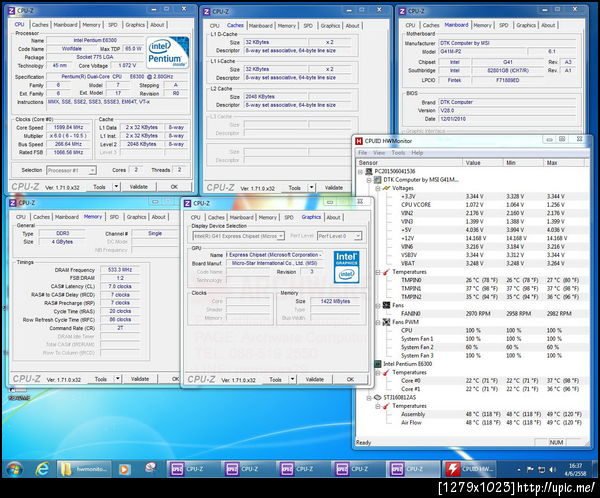Open Windows Media Player from taskbar
Image resolution: width=600 pixels, height=498 pixels.
click(124, 469)
